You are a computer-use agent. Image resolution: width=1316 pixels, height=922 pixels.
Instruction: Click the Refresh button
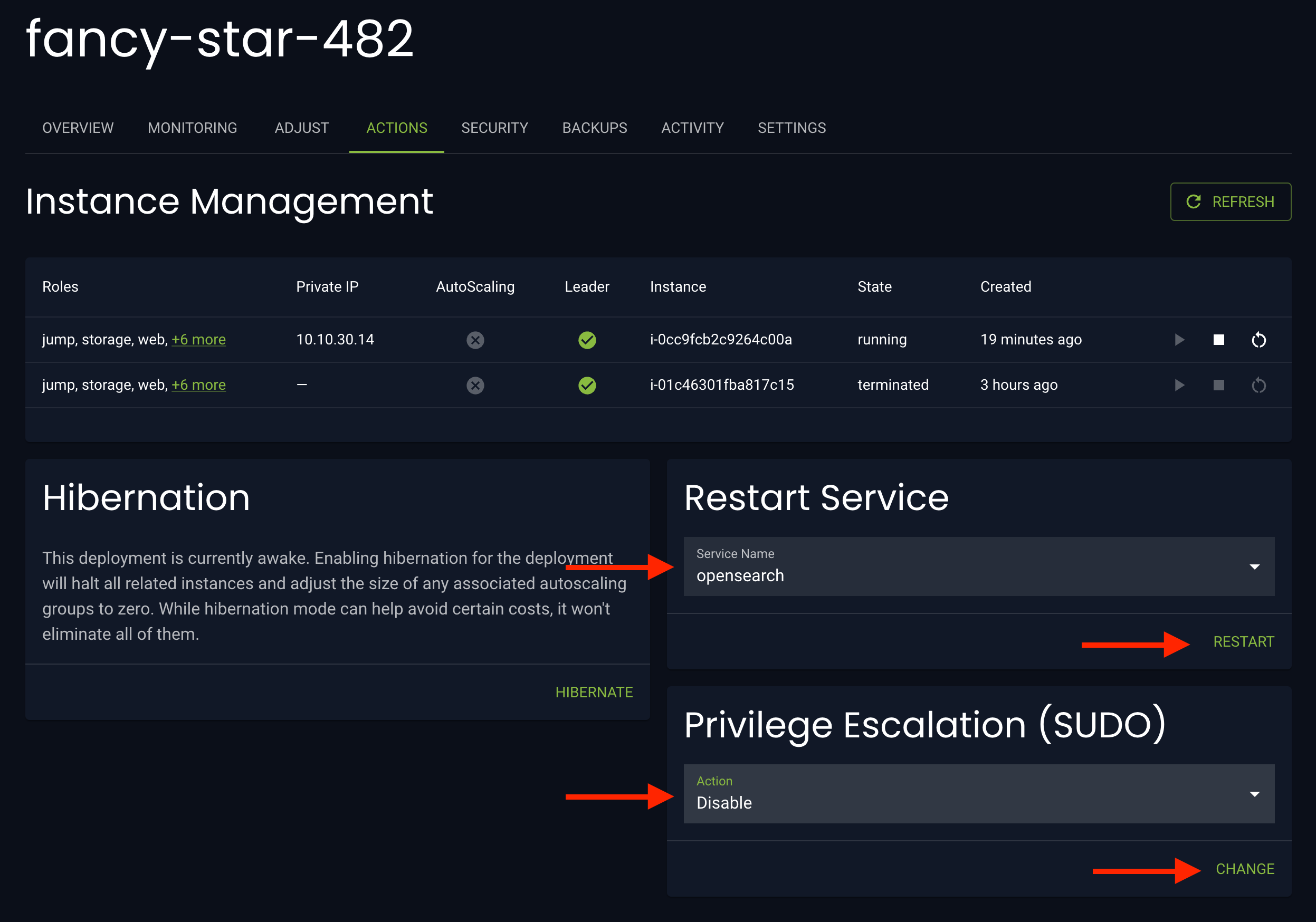1230,201
